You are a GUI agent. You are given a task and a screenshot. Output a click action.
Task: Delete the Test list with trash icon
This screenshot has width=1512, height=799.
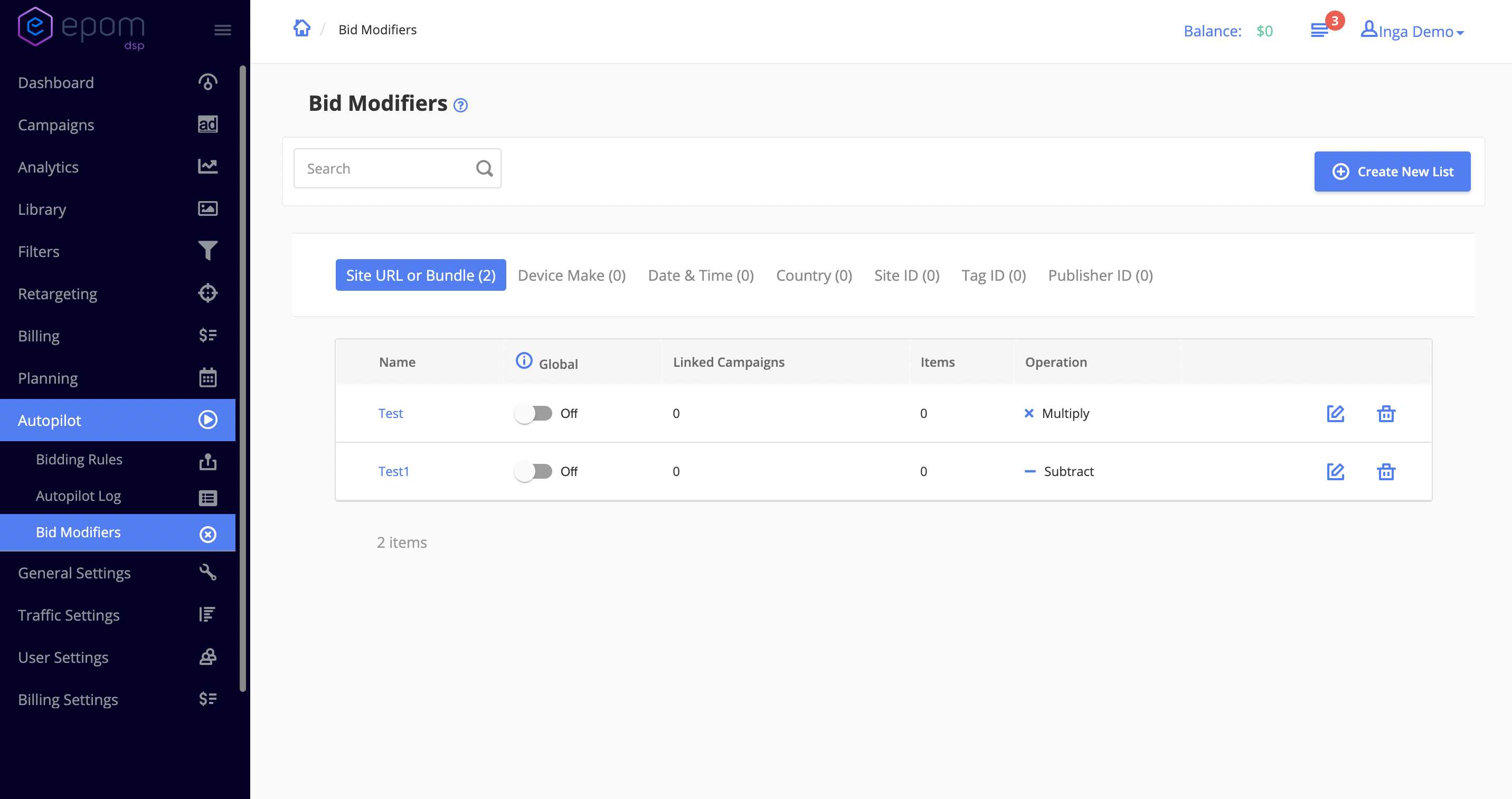pyautogui.click(x=1386, y=414)
